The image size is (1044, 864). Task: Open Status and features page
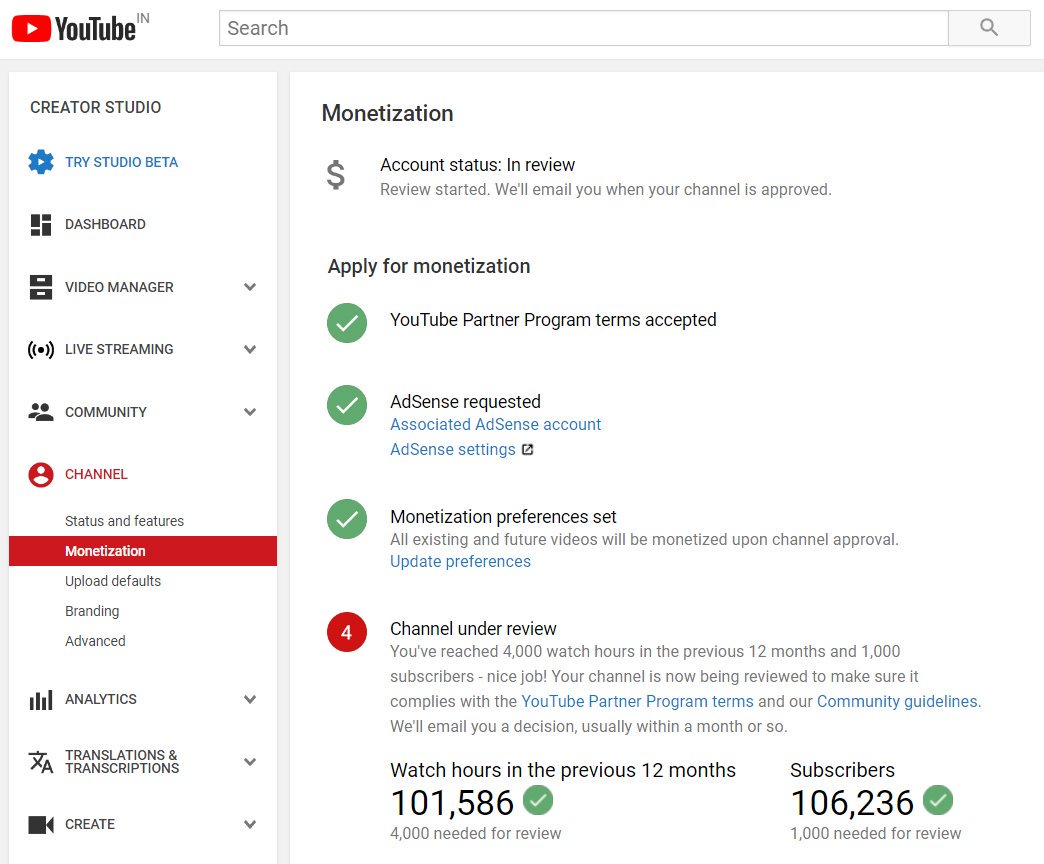125,521
